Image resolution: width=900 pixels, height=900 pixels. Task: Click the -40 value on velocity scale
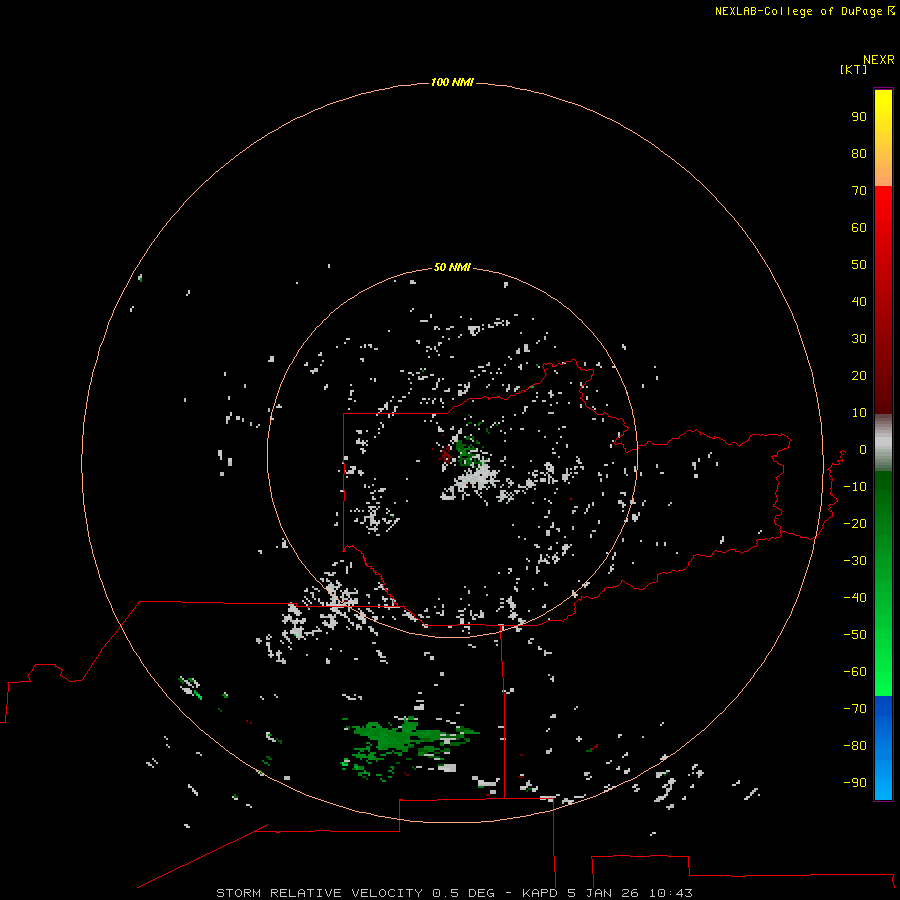tap(855, 598)
